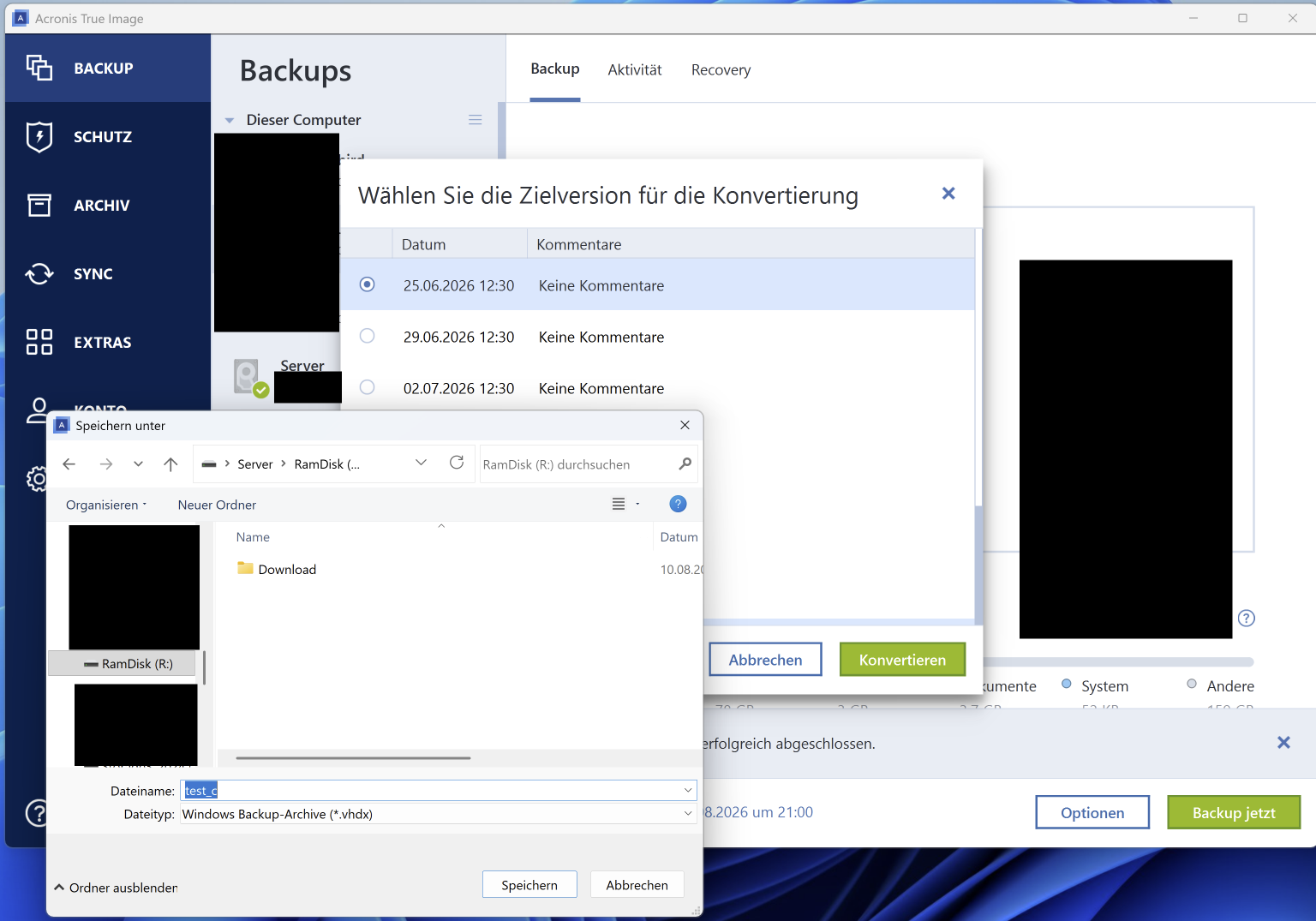The width and height of the screenshot is (1316, 921).
Task: Collapse the Dieser Computer backup group
Action: (230, 121)
